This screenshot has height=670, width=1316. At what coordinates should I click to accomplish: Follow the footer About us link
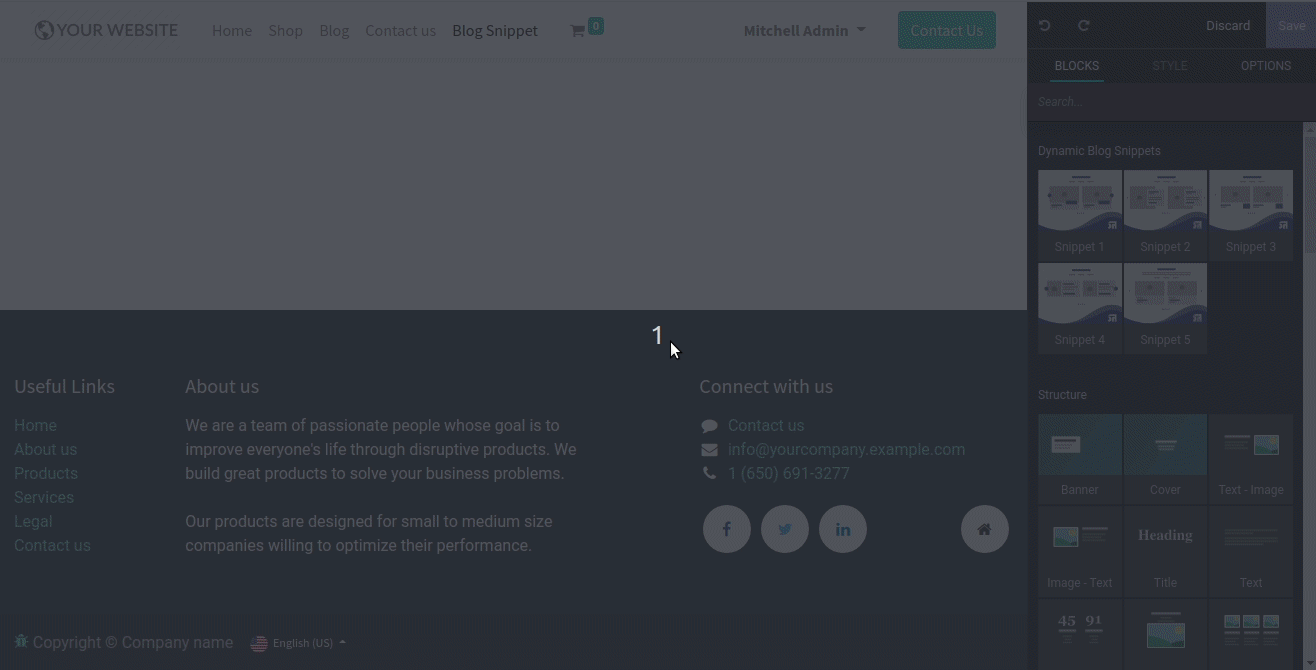[45, 449]
